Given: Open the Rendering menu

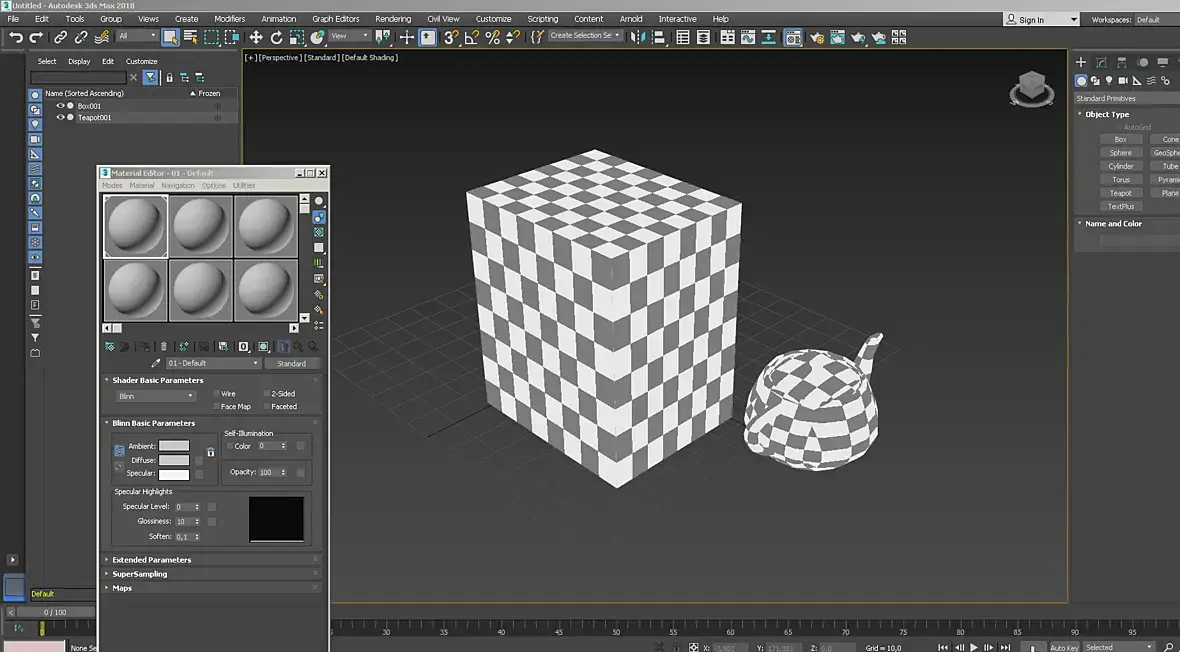Looking at the screenshot, I should pyautogui.click(x=393, y=19).
